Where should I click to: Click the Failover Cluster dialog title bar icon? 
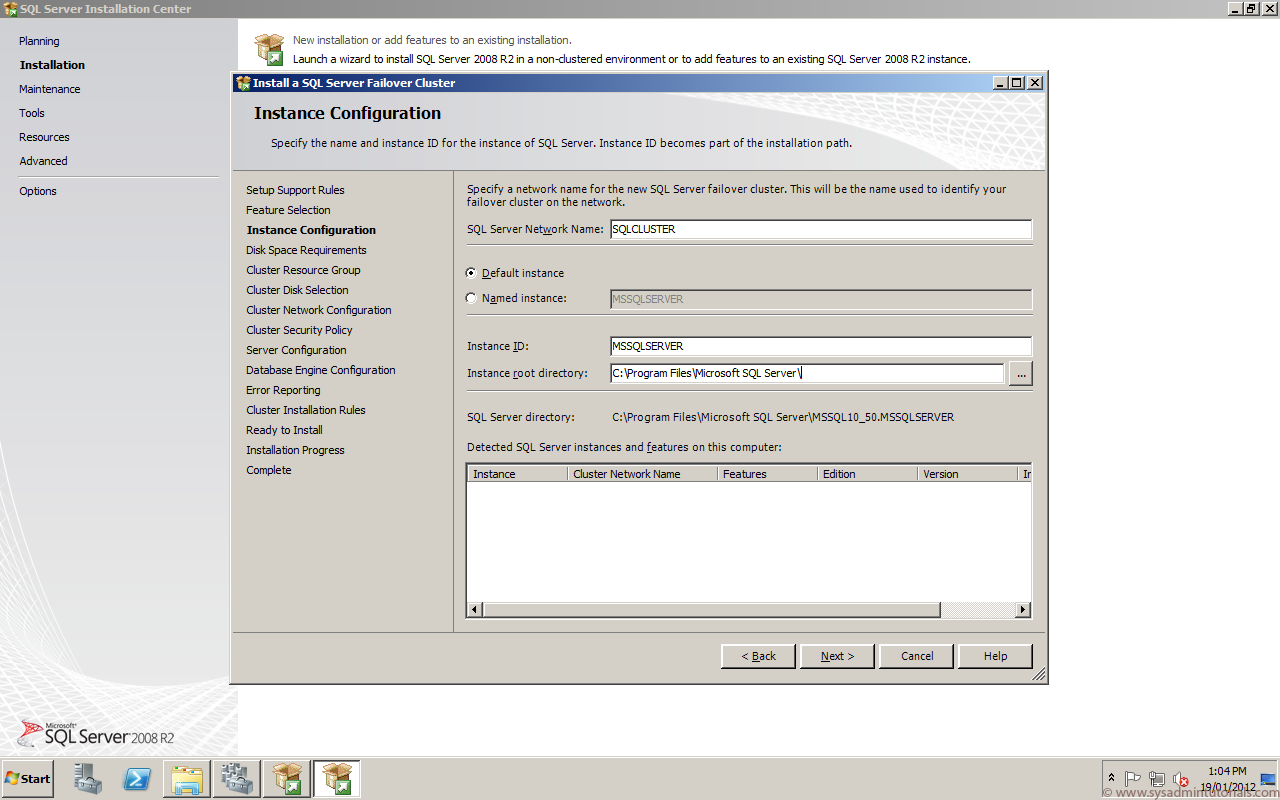coord(243,83)
